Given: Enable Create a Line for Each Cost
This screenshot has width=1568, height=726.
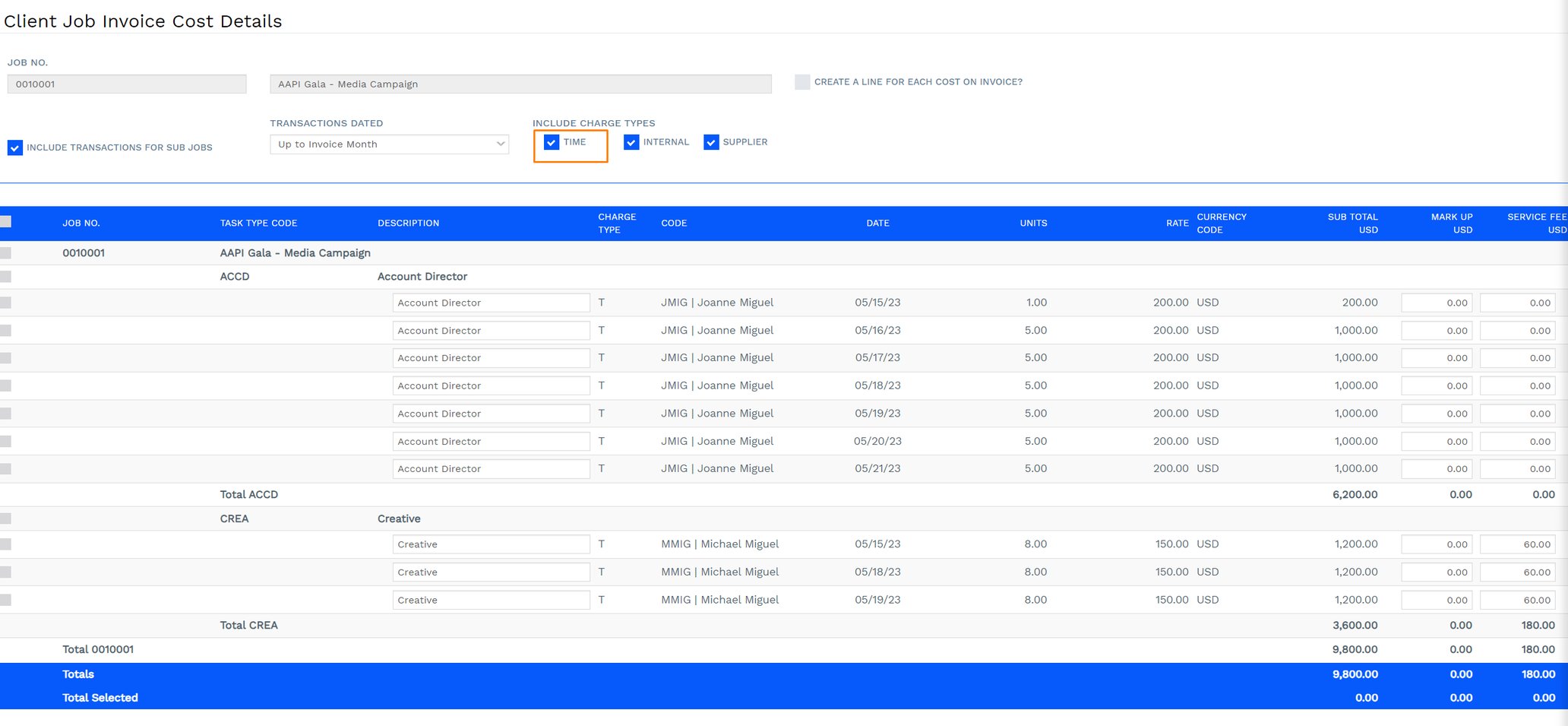Looking at the screenshot, I should click(x=802, y=82).
